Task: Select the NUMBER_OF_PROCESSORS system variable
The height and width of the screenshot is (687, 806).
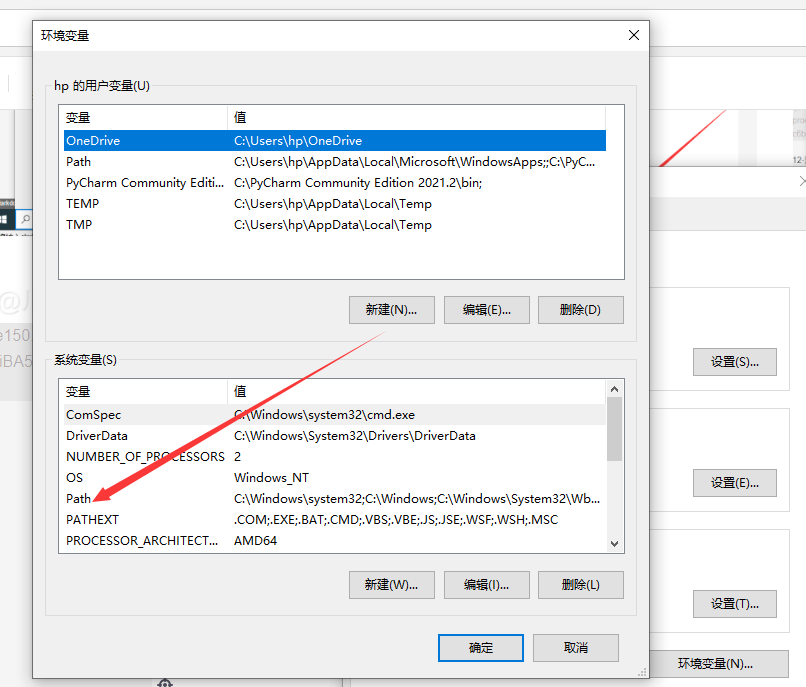Action: tap(335, 457)
